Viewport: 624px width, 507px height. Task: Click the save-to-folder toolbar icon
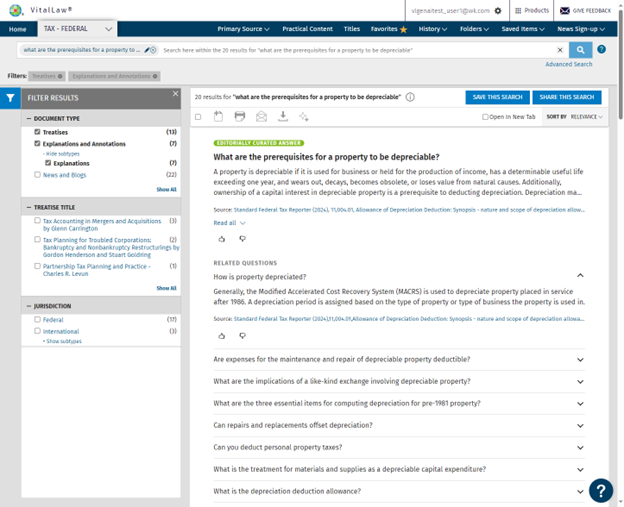218,117
